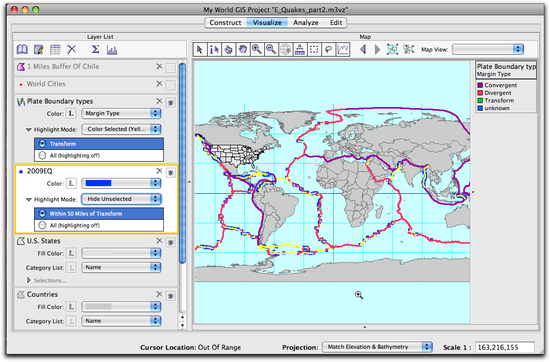Remove the 2009EQ layer with X
The width and height of the screenshot is (550, 362).
159,171
